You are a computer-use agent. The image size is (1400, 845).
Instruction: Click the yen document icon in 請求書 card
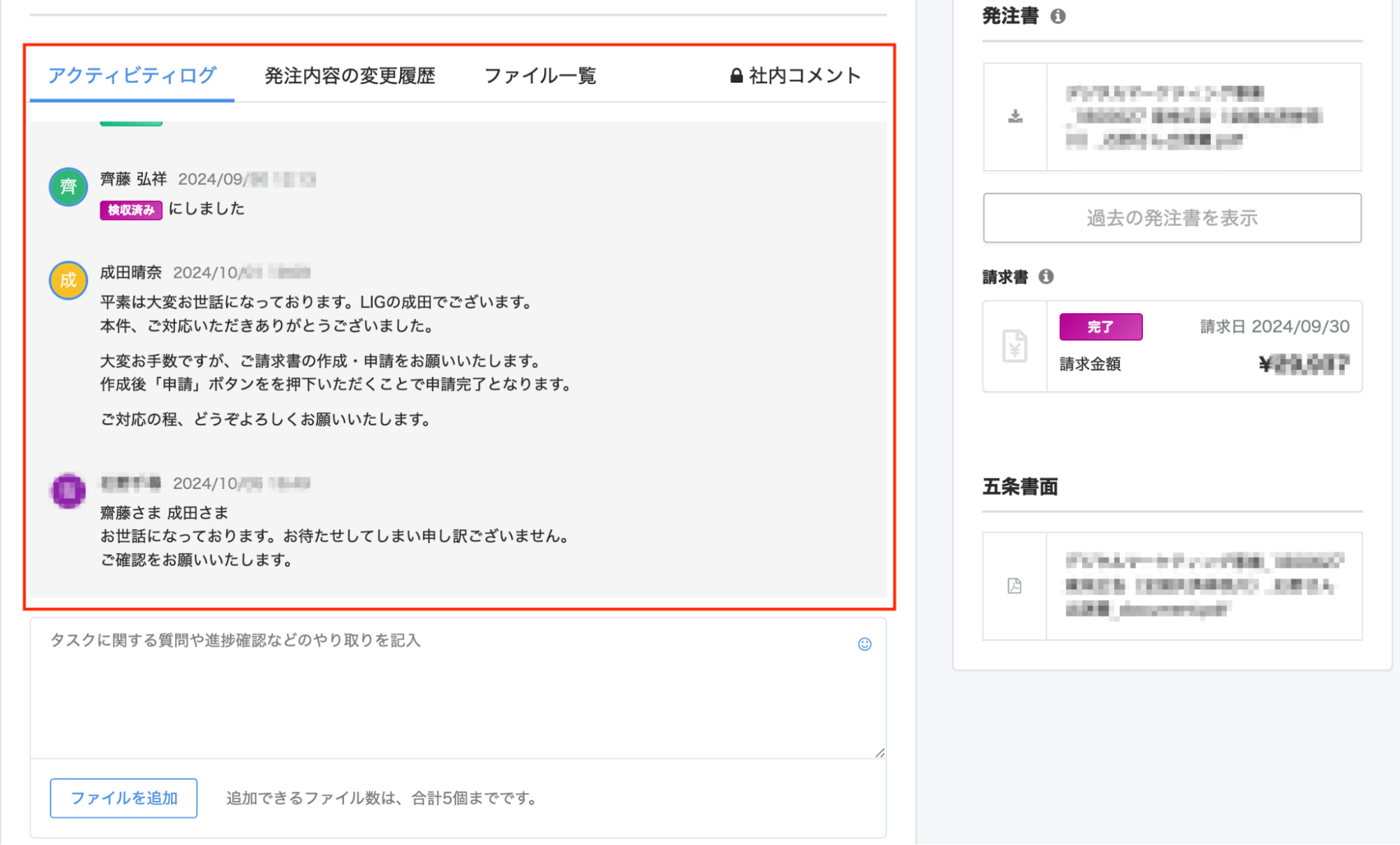click(x=1014, y=345)
